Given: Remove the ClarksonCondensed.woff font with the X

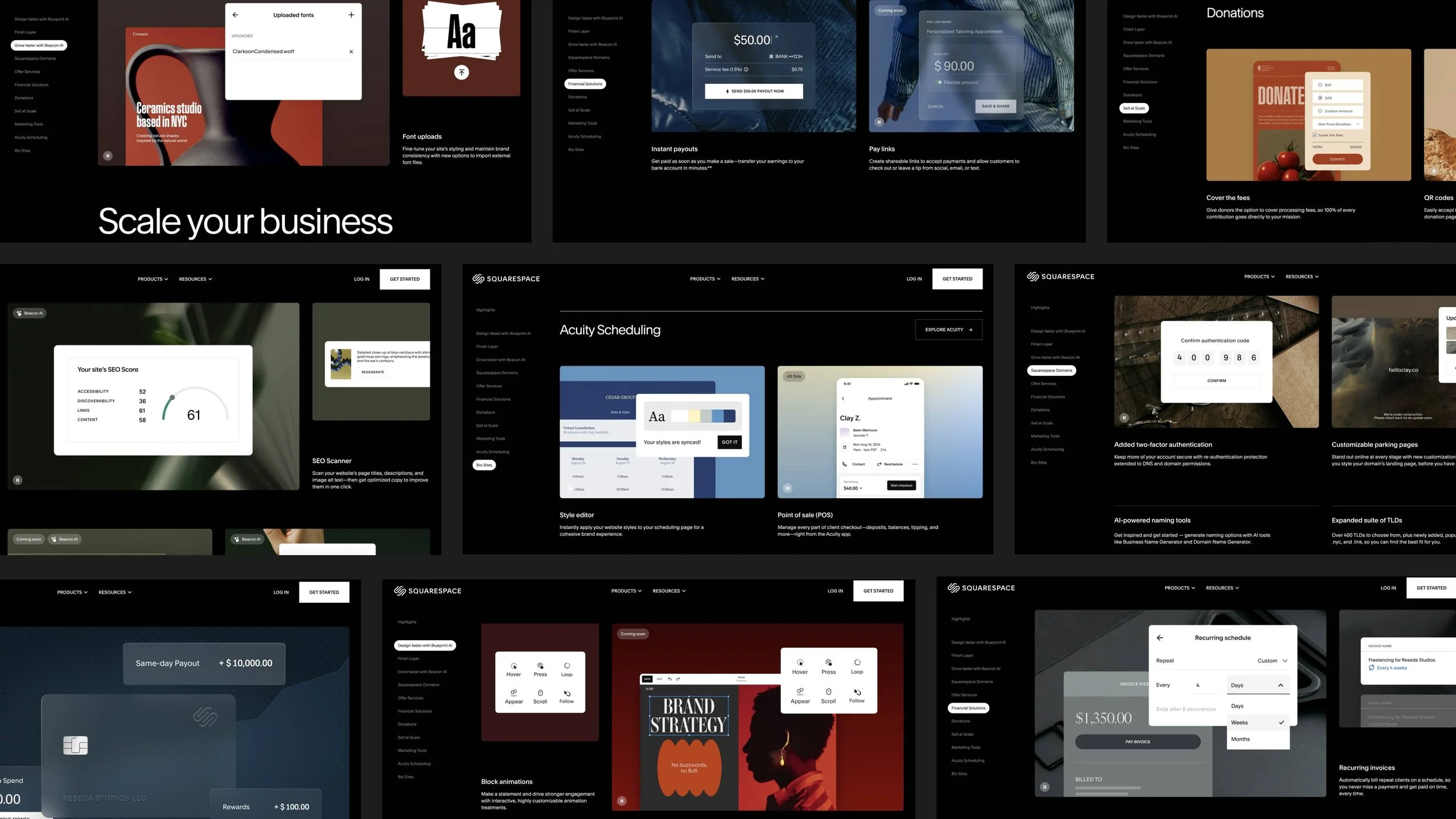Looking at the screenshot, I should tap(351, 52).
